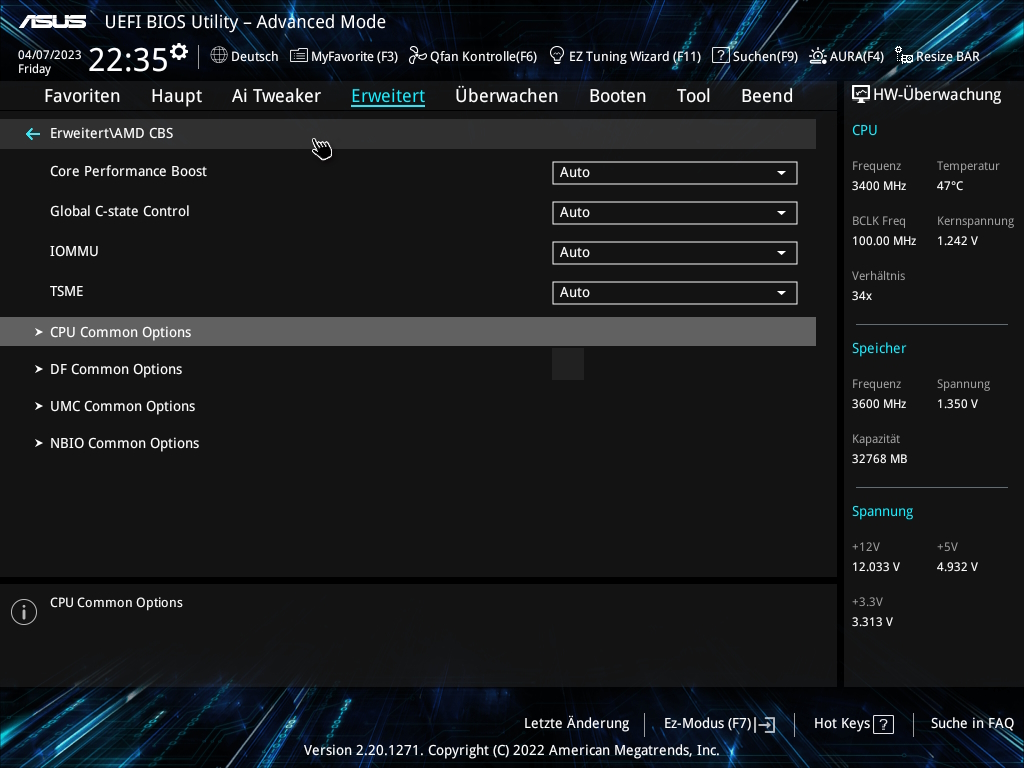Open the Global C-state Control dropdown
The image size is (1024, 768).
(675, 213)
